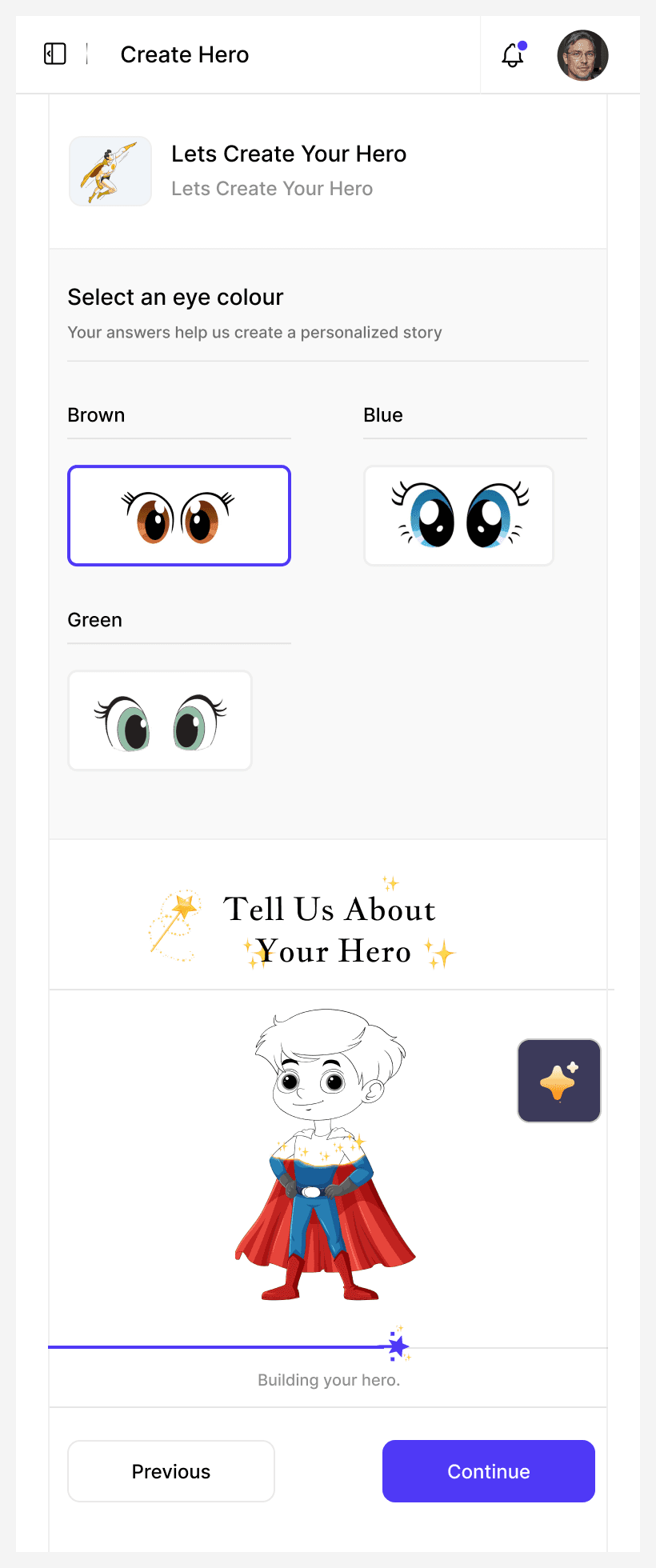656x1568 pixels.
Task: Click the star progress marker
Action: click(x=398, y=1346)
